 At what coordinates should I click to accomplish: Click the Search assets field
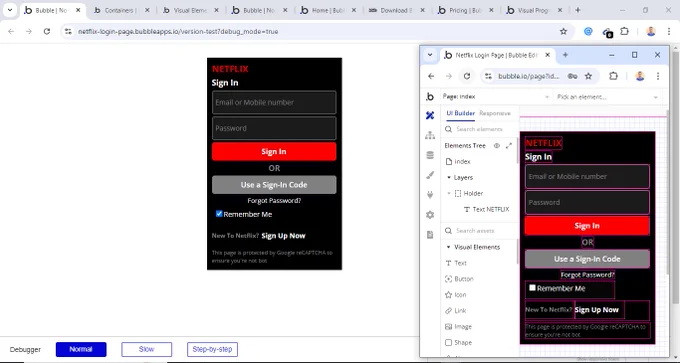[x=479, y=231]
